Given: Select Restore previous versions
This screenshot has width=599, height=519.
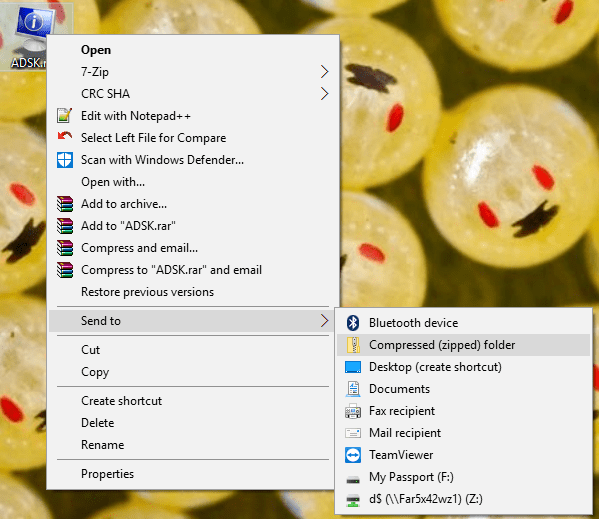Looking at the screenshot, I should (x=193, y=292).
